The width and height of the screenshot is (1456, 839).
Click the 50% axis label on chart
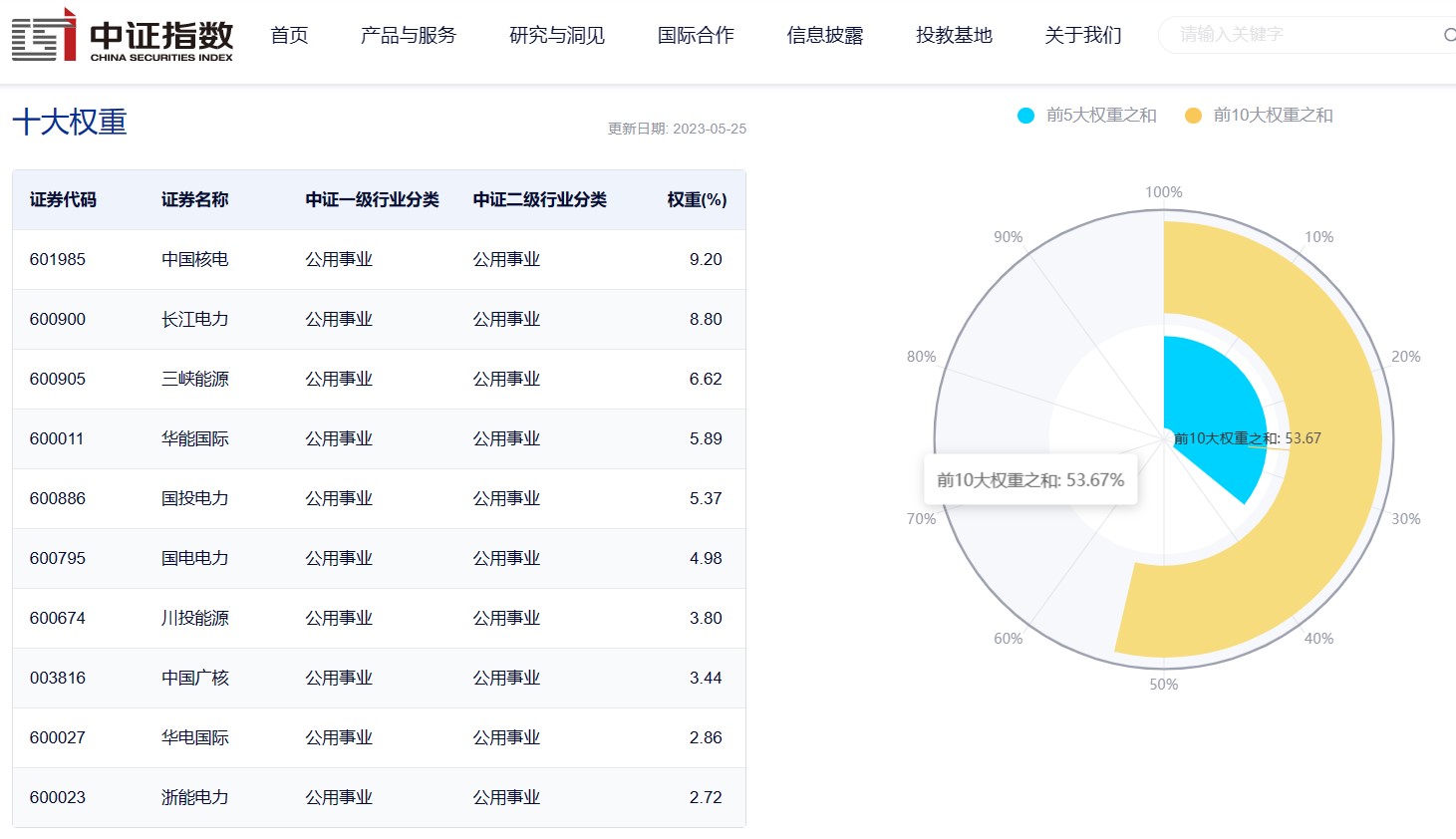1164,685
